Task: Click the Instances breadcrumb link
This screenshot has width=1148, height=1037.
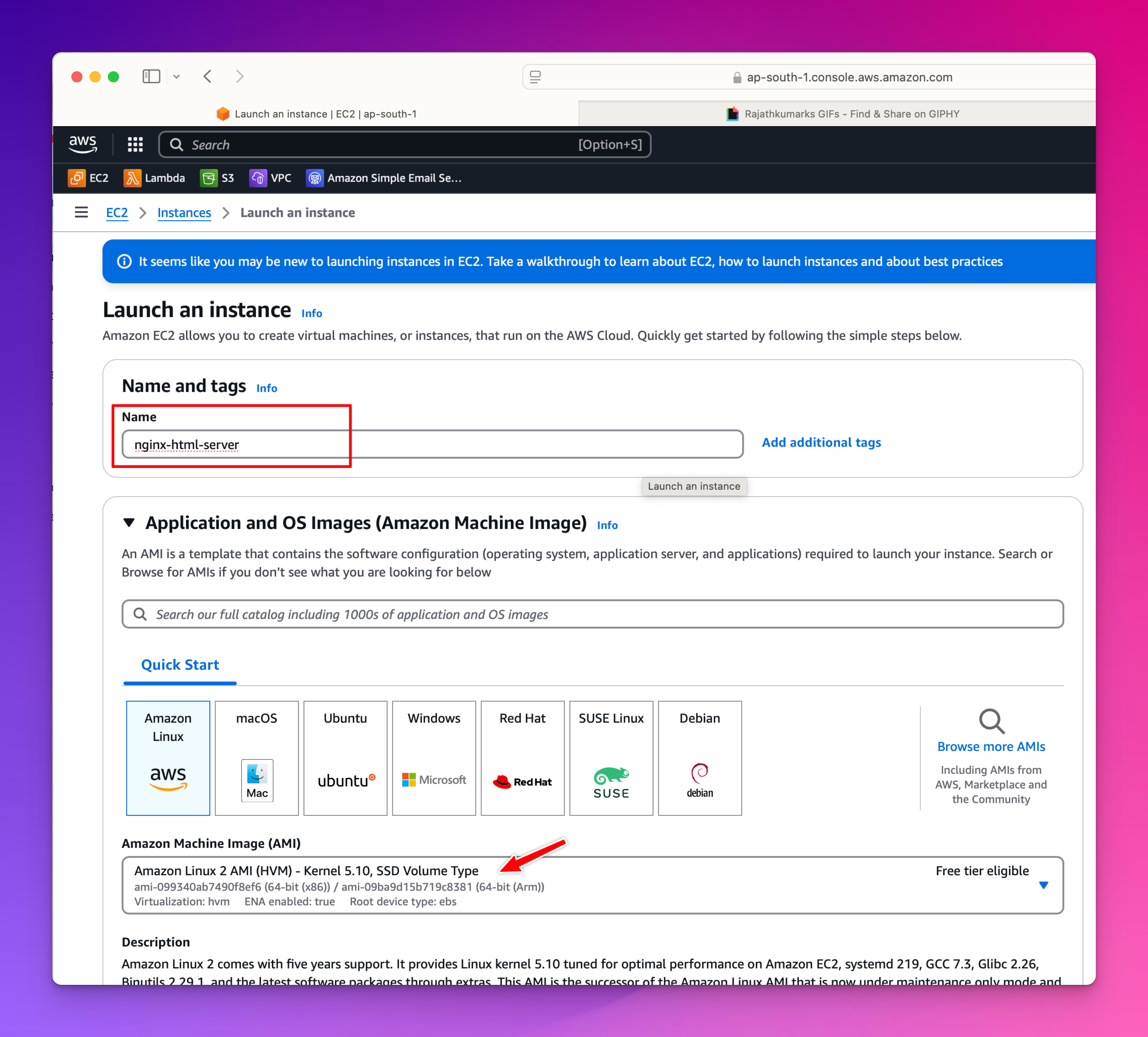Action: [184, 212]
